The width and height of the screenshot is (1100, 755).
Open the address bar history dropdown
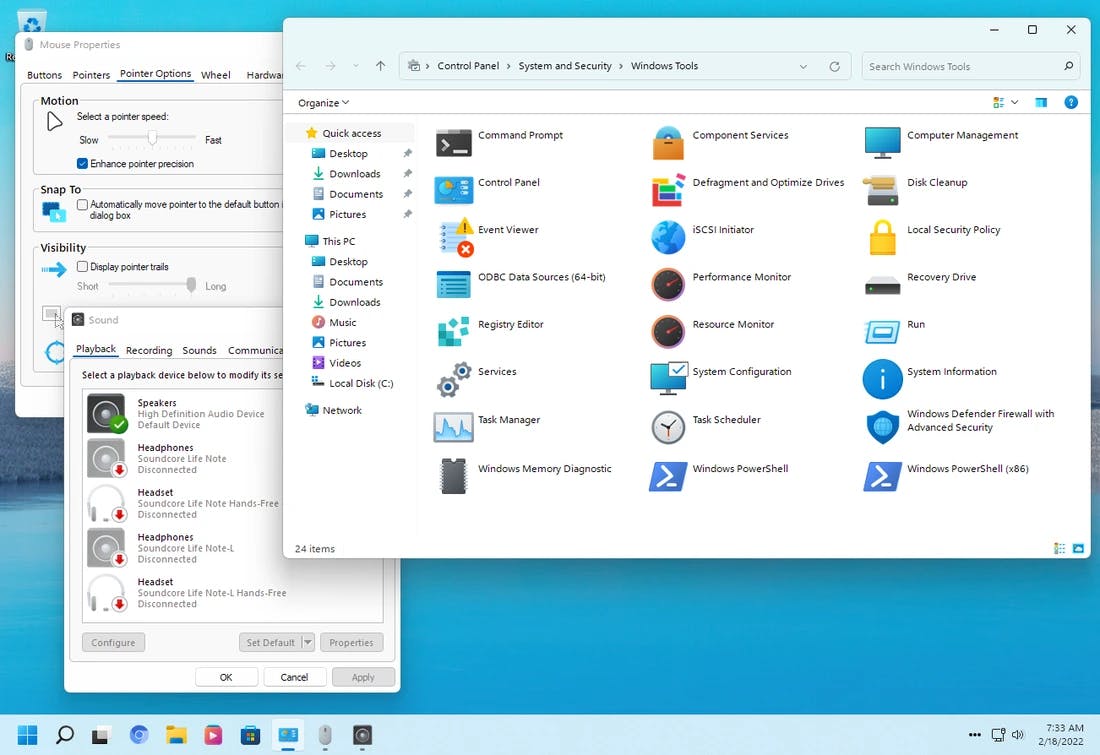click(803, 67)
